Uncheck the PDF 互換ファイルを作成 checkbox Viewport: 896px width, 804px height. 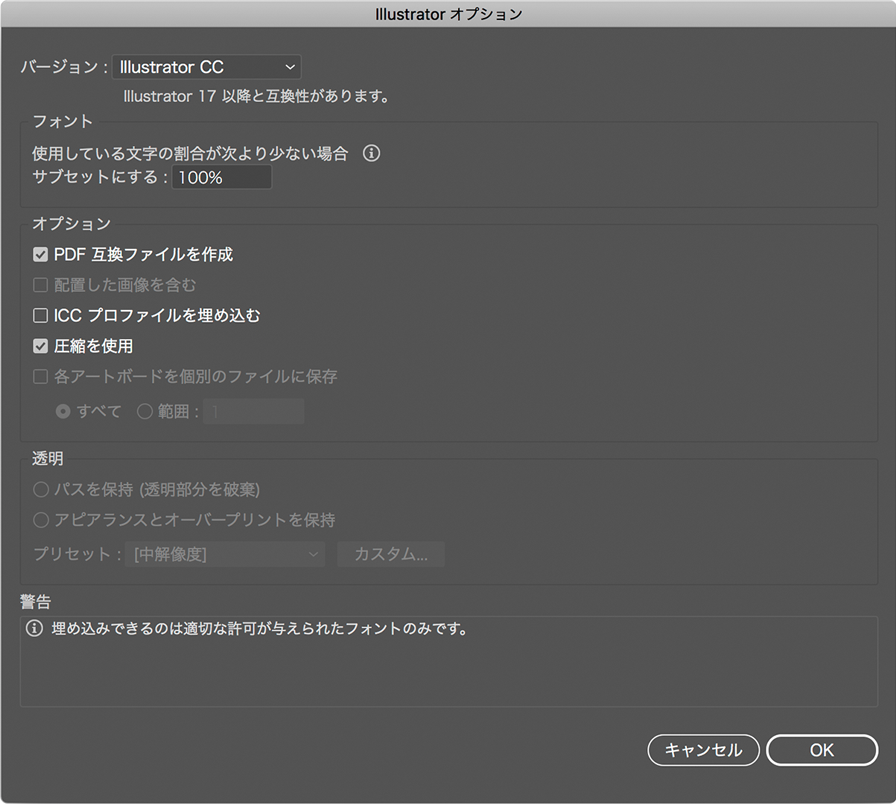pyautogui.click(x=41, y=255)
